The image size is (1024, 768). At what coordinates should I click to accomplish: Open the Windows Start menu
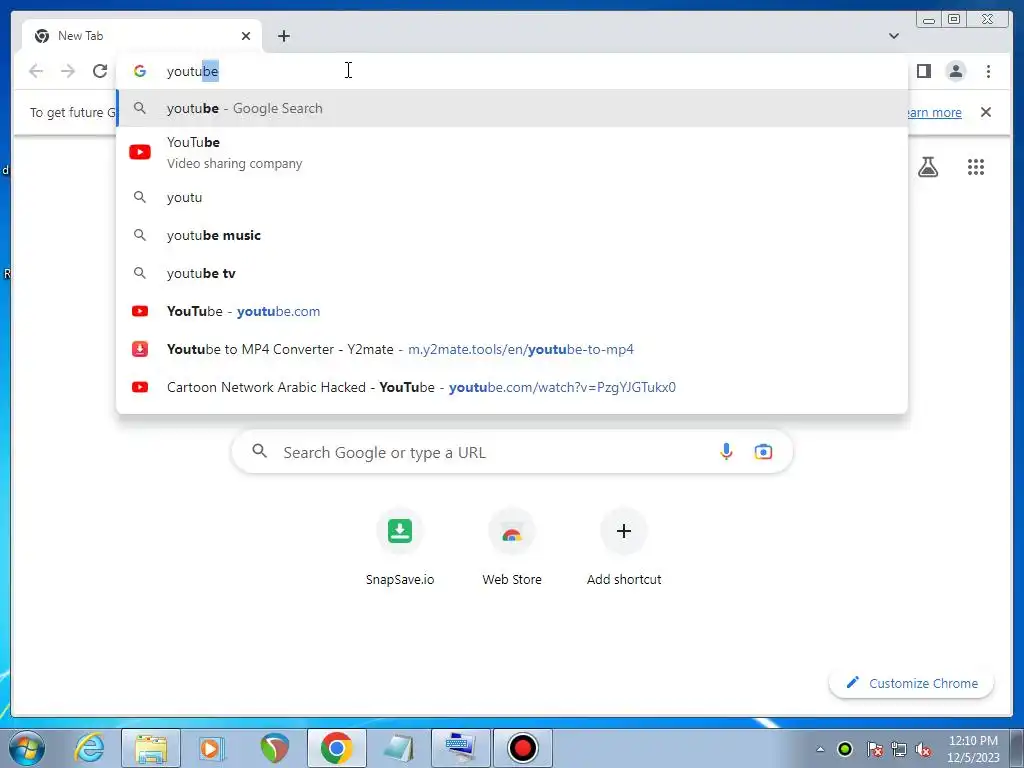point(26,748)
